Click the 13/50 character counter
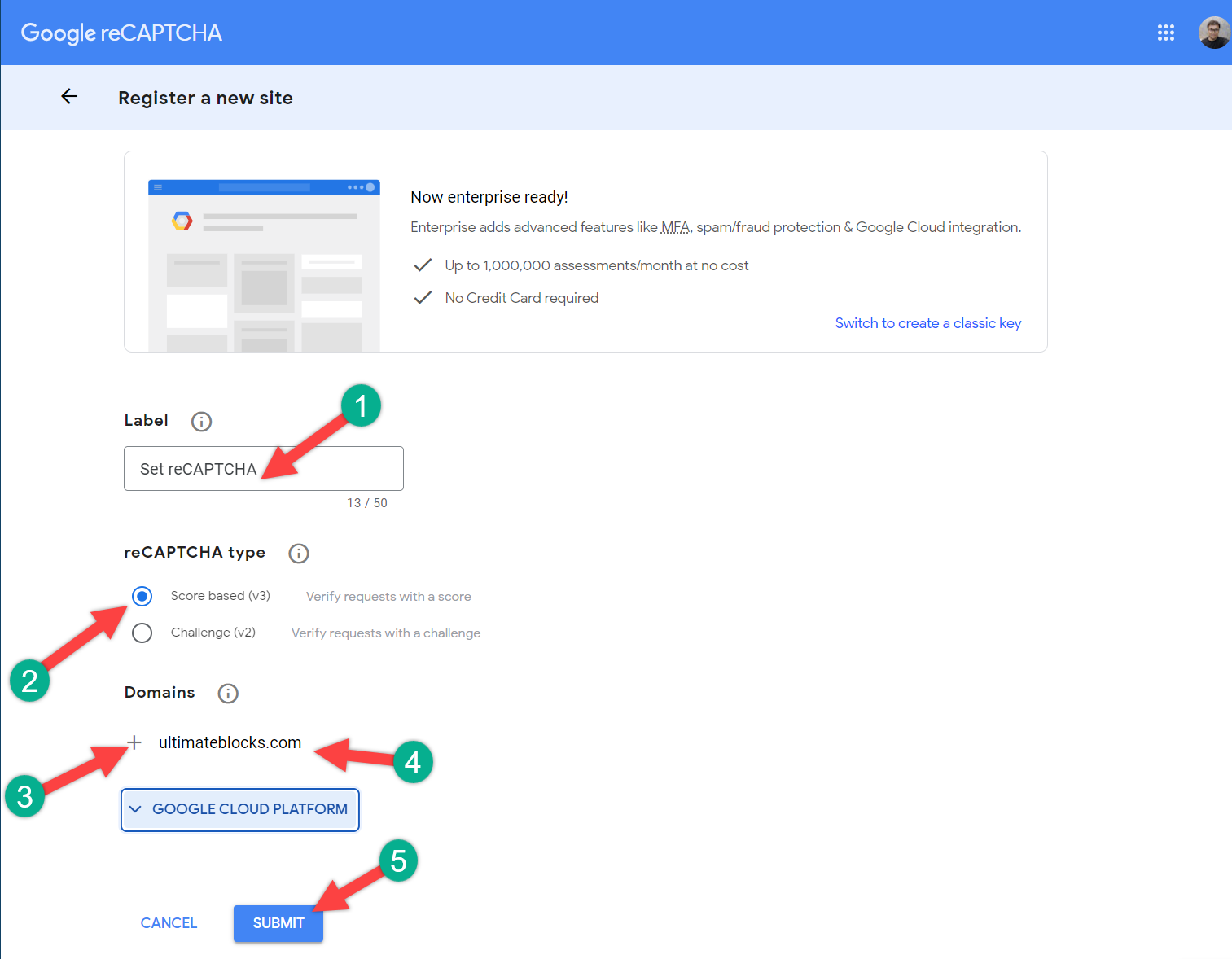The width and height of the screenshot is (1232, 959). 367,502
